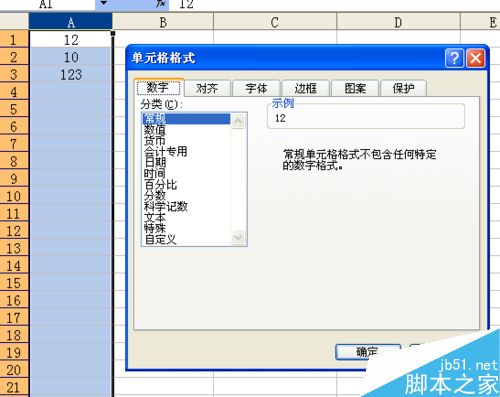
Task: Select column A header
Action: [71, 22]
